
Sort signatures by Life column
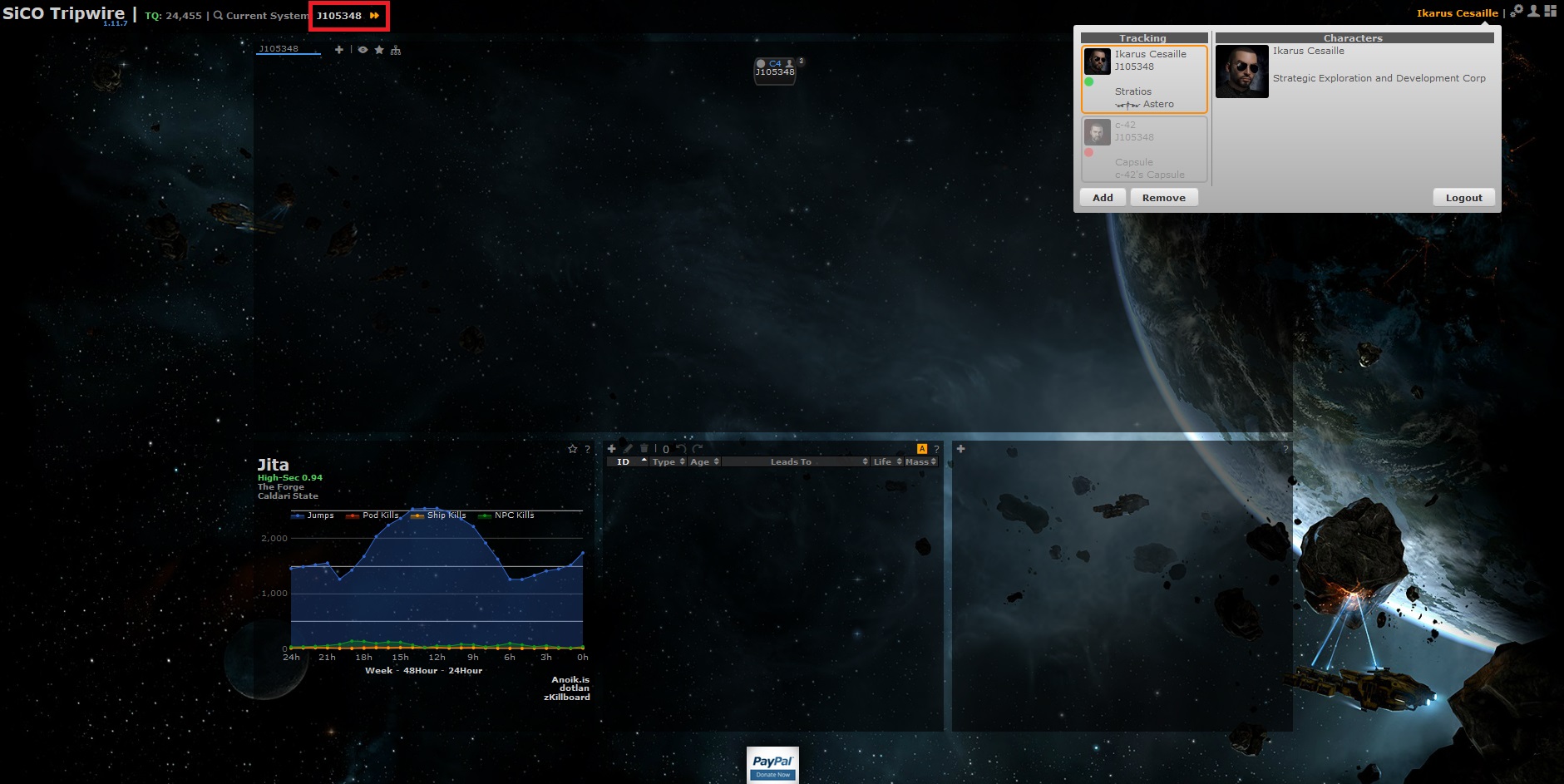(x=886, y=462)
